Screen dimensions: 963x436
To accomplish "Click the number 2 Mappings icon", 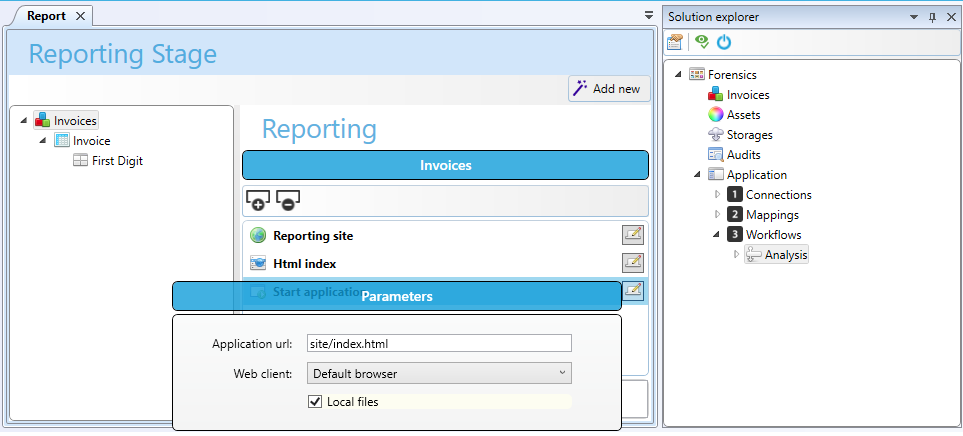I will 735,214.
